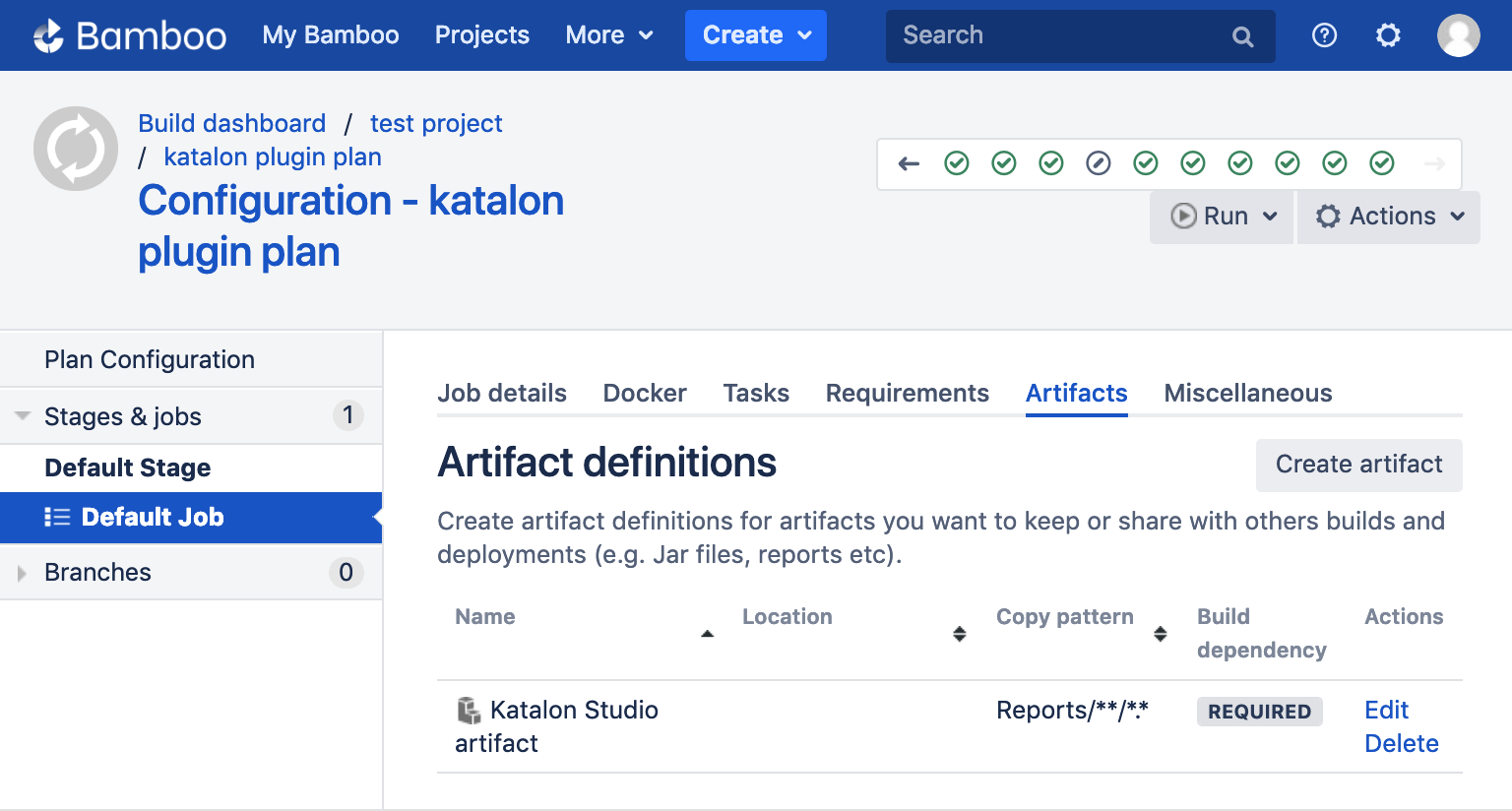
Task: Click the user profile avatar
Action: (1458, 36)
